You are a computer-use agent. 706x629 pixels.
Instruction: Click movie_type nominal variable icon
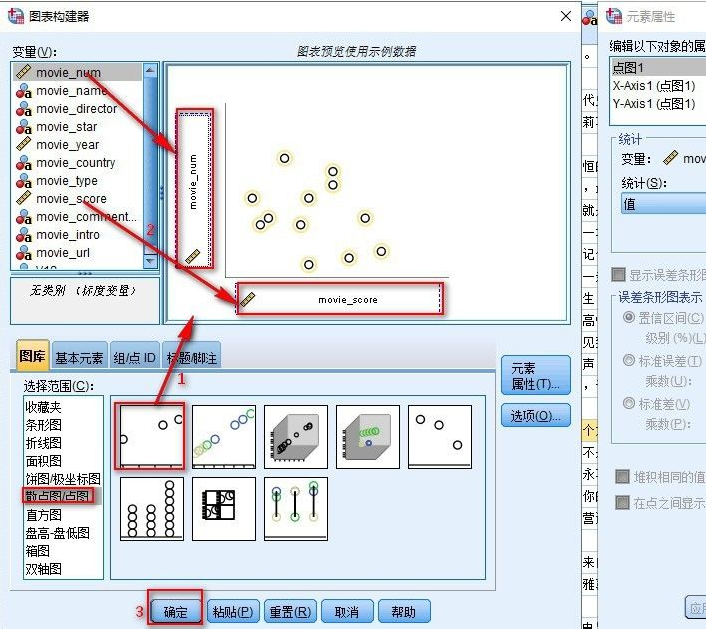pos(23,181)
